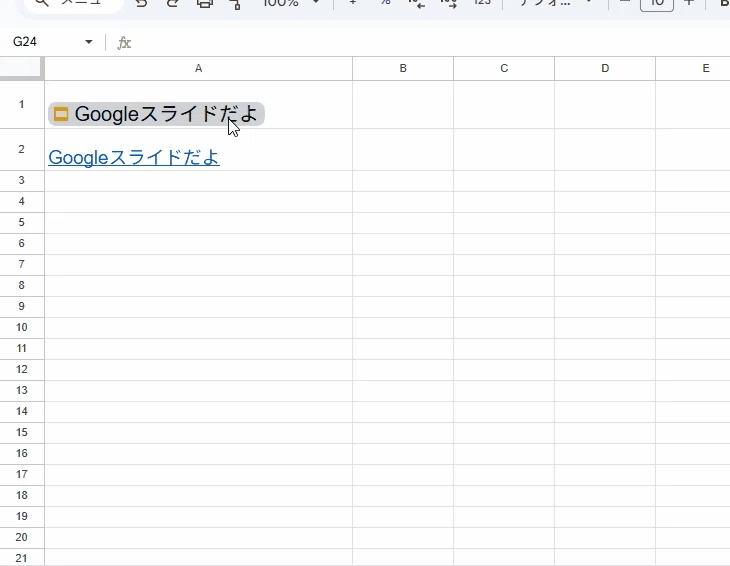Select row 20 header
The width and height of the screenshot is (730, 566).
coord(22,537)
